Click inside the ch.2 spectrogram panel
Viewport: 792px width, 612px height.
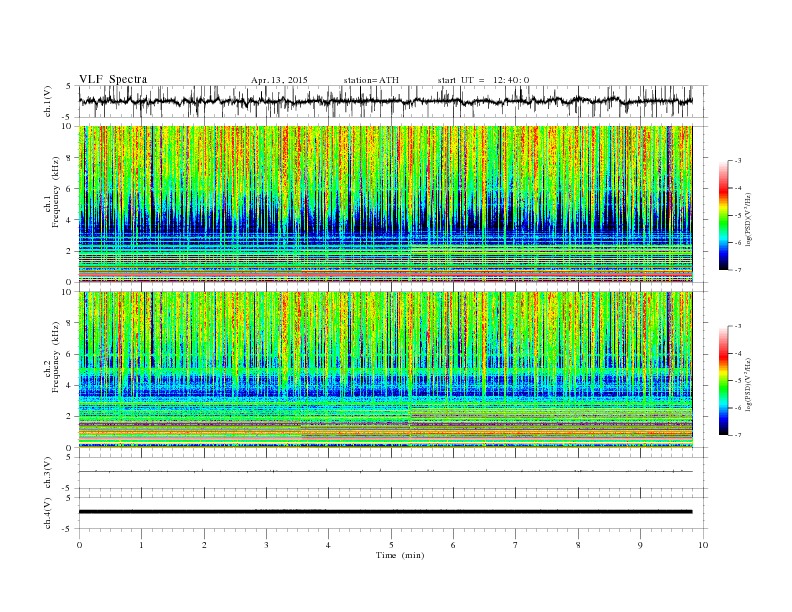(385, 370)
